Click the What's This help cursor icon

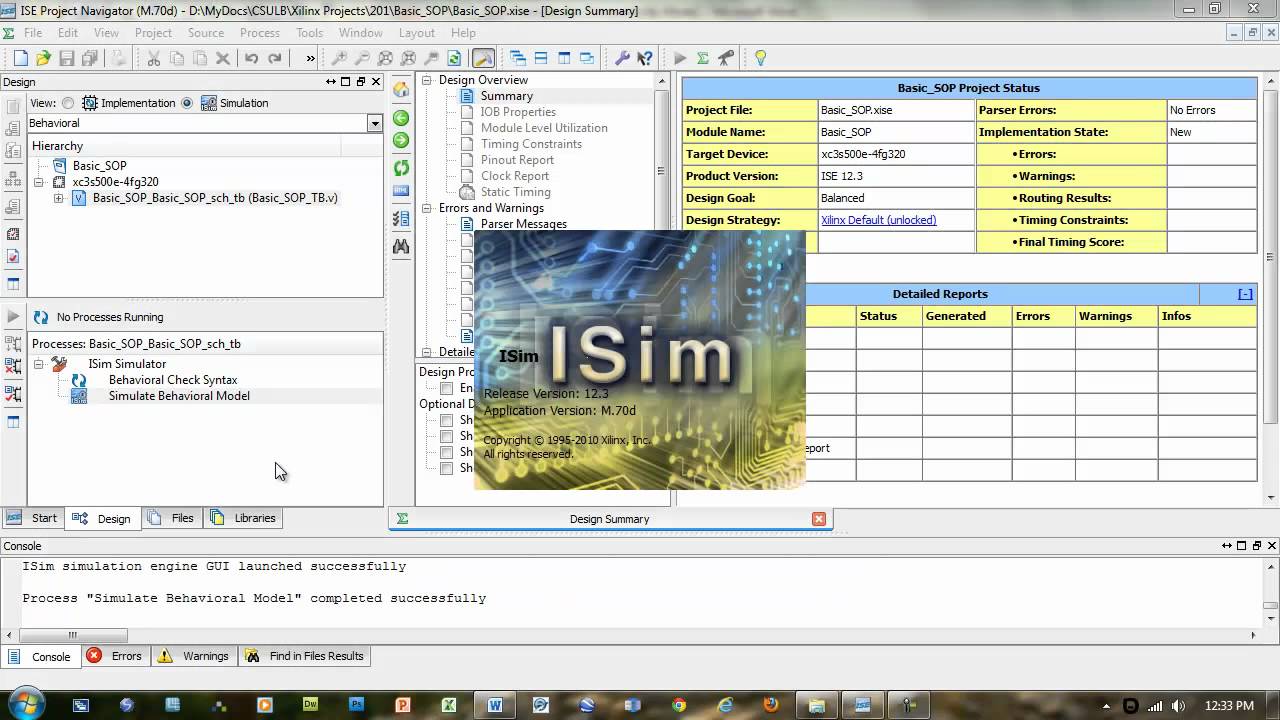(645, 58)
